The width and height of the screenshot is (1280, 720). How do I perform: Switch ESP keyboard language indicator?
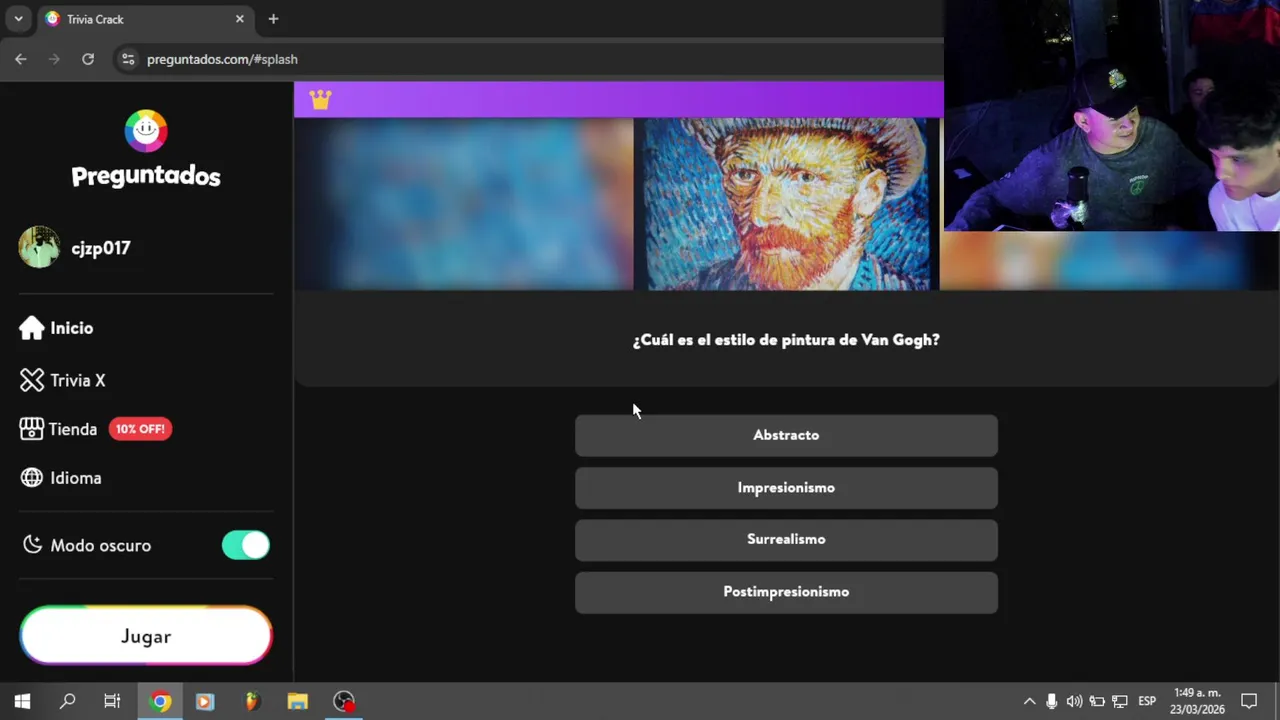[x=1147, y=701]
